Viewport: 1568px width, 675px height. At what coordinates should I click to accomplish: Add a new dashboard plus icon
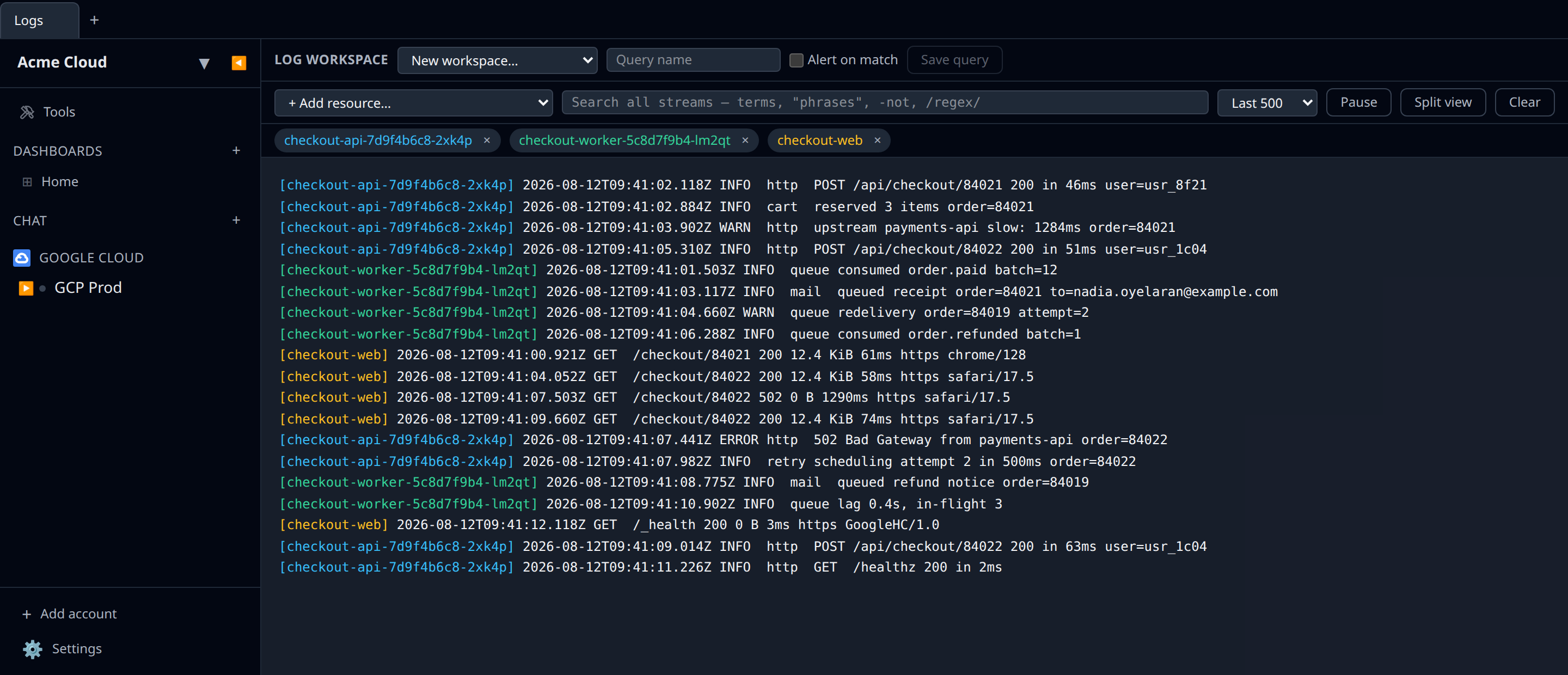click(236, 150)
